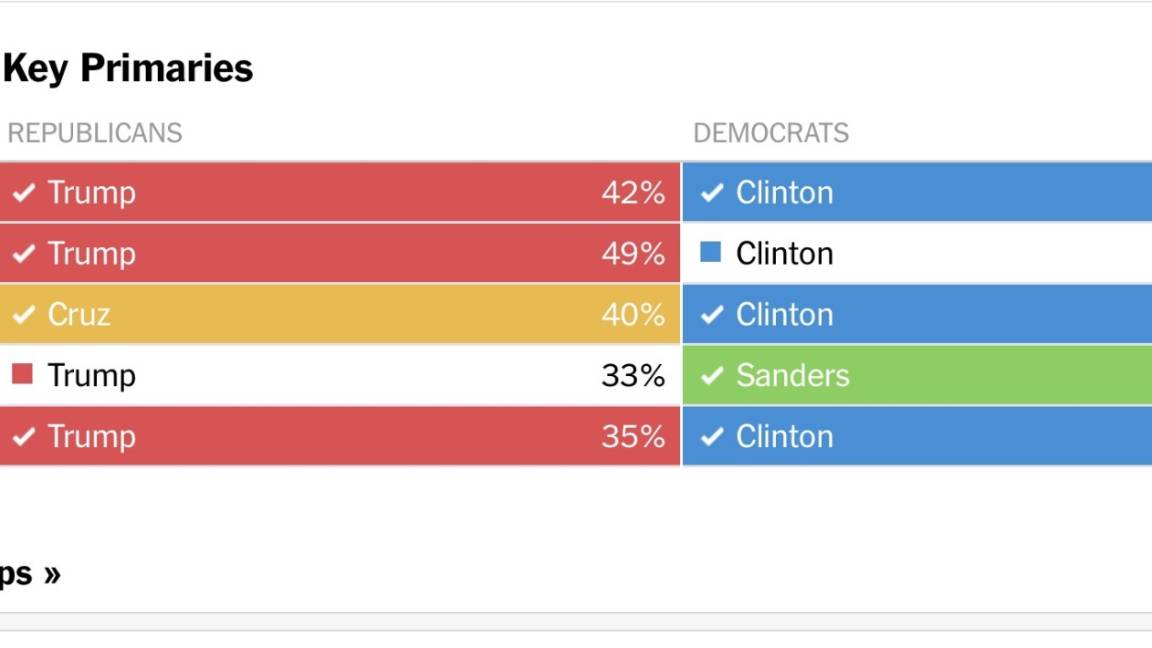Click the 49% result for Trump
Screen dimensions: 1152x648
(640, 253)
